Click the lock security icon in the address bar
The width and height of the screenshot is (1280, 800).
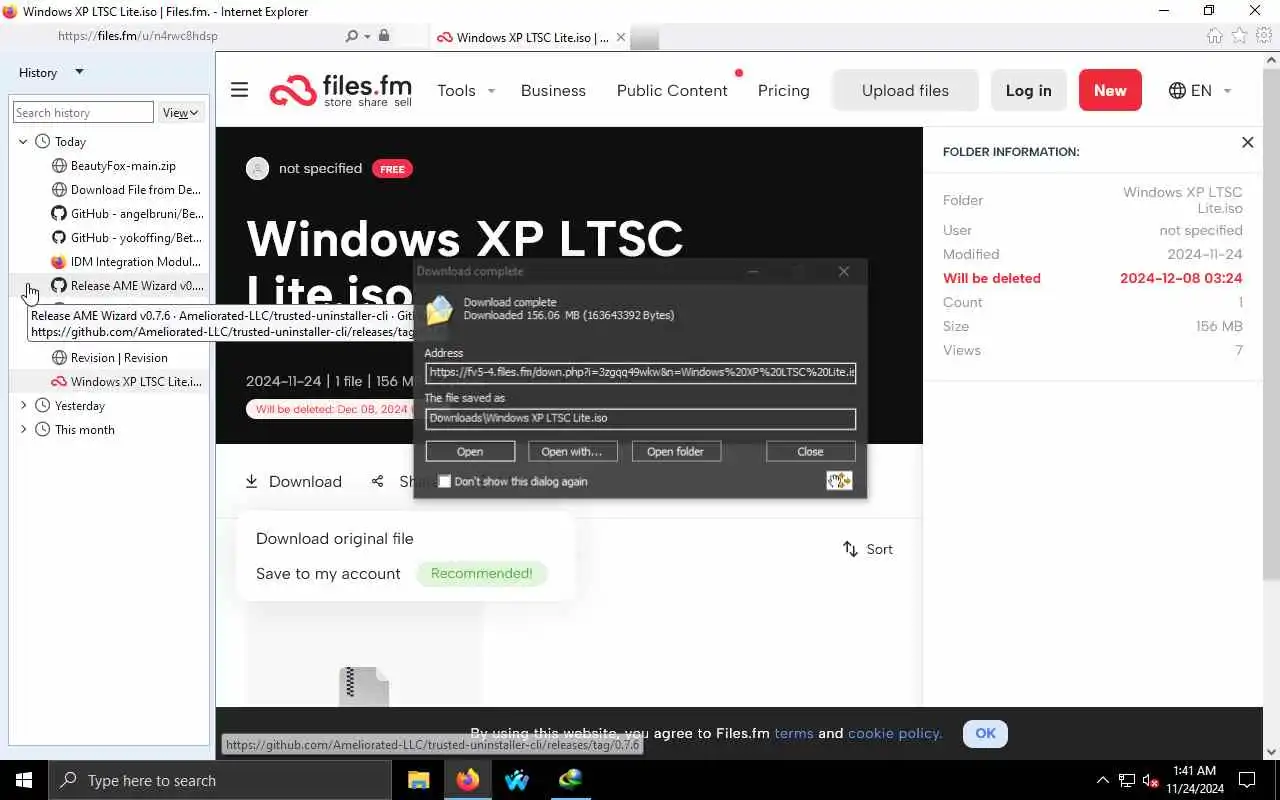tap(384, 36)
